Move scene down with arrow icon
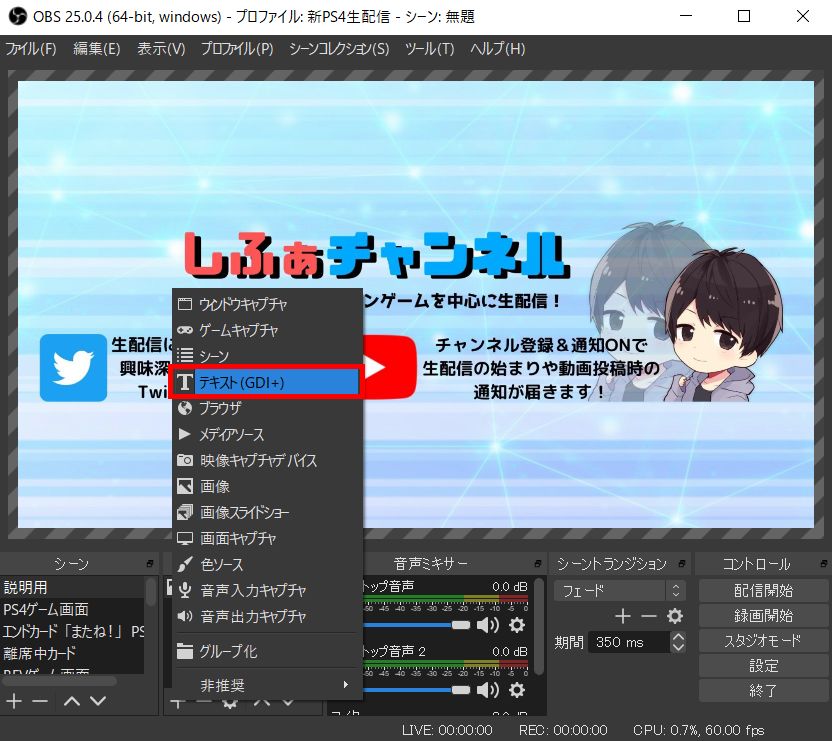 point(98,701)
